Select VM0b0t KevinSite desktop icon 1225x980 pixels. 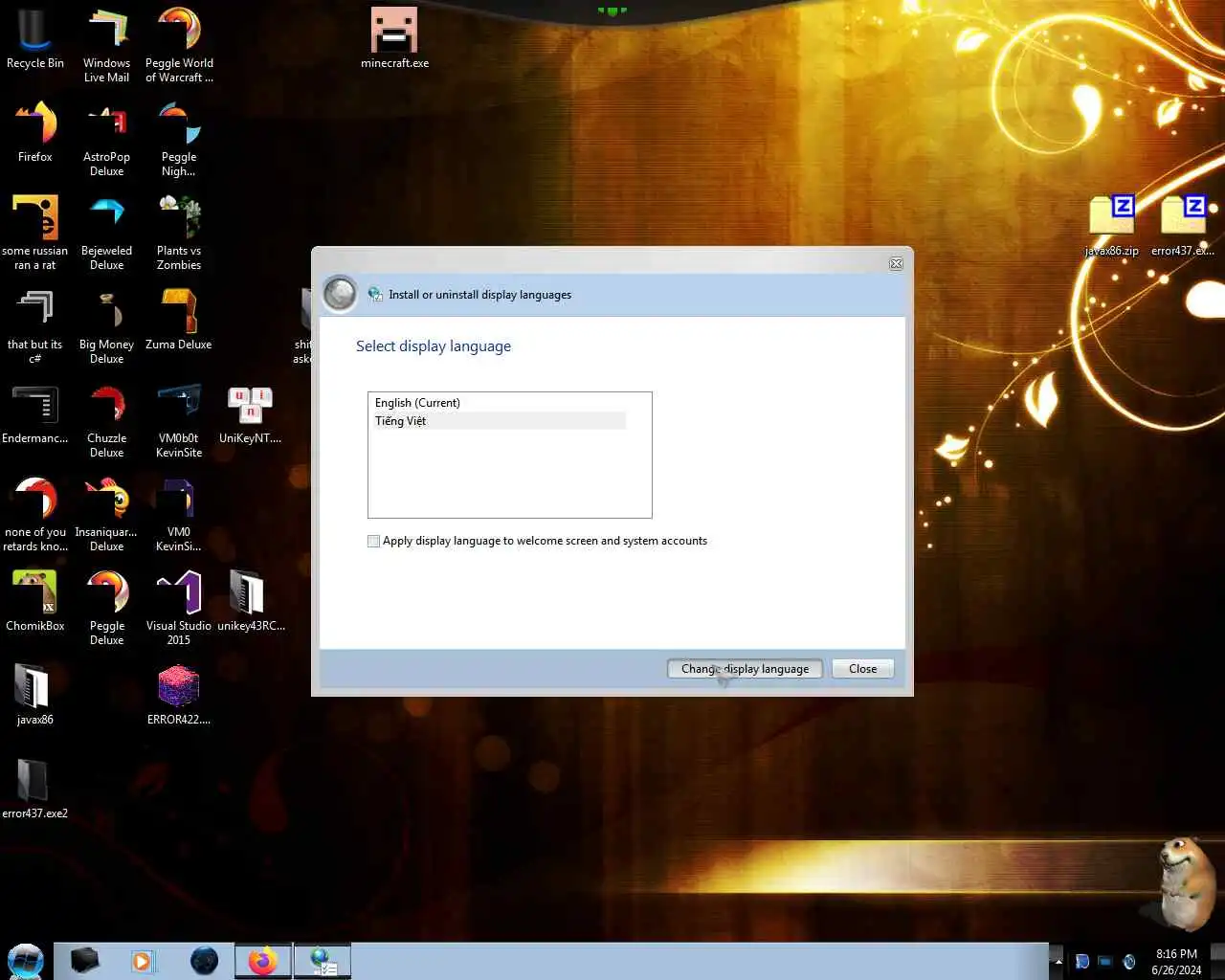tap(179, 421)
